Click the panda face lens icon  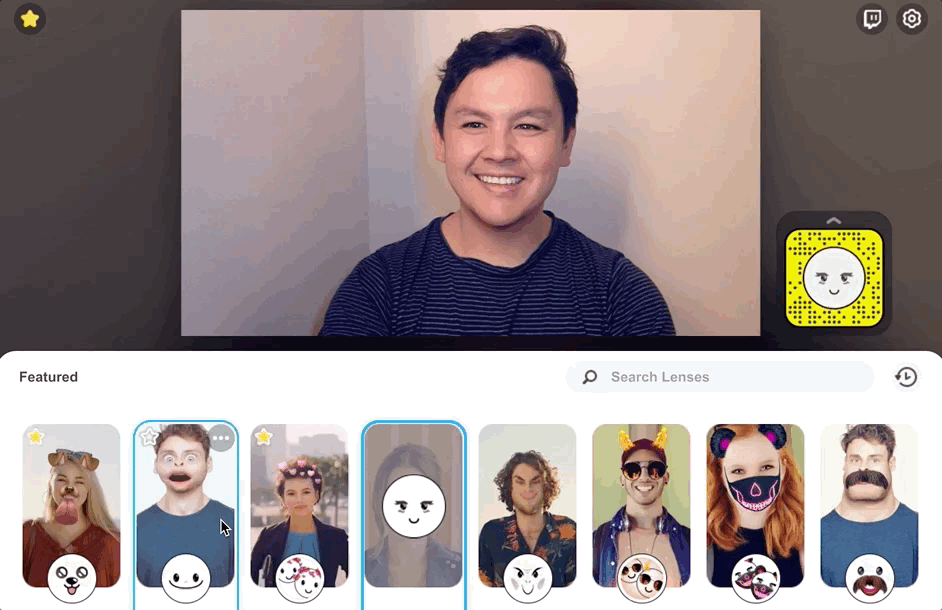(x=755, y=579)
